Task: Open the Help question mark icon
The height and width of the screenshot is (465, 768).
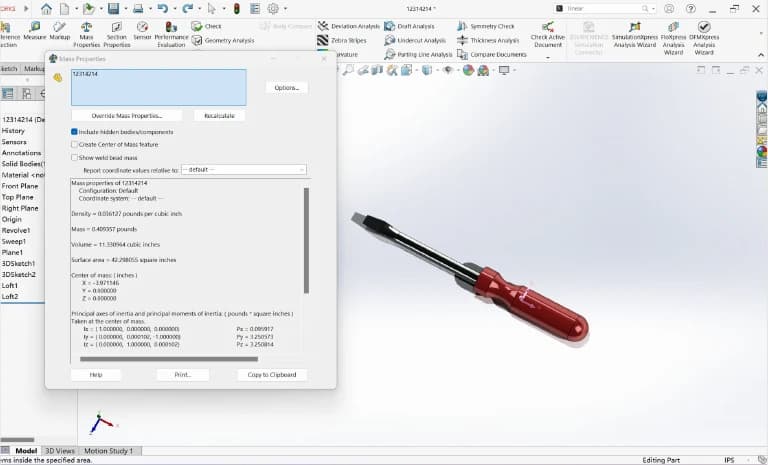Action: pyautogui.click(x=691, y=8)
